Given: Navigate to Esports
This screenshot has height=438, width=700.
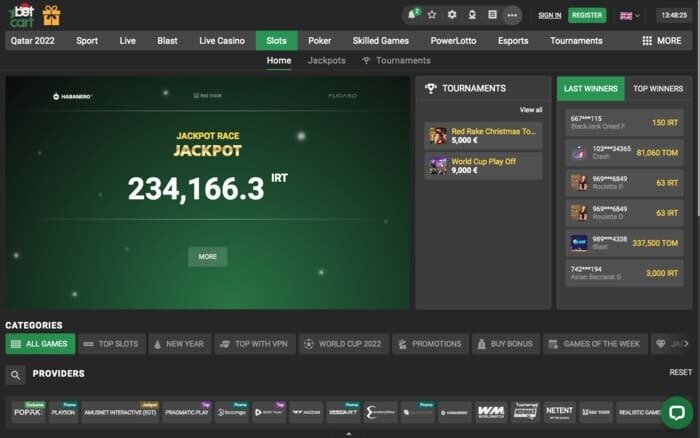Looking at the screenshot, I should [x=513, y=41].
